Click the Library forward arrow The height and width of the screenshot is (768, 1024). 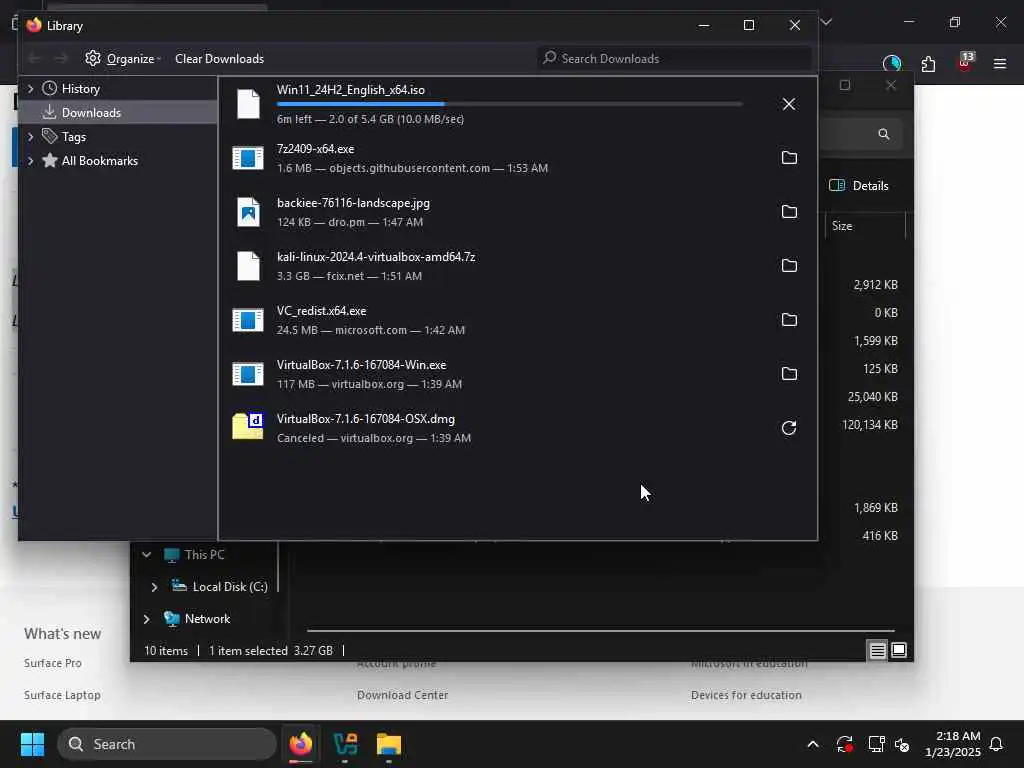(61, 59)
